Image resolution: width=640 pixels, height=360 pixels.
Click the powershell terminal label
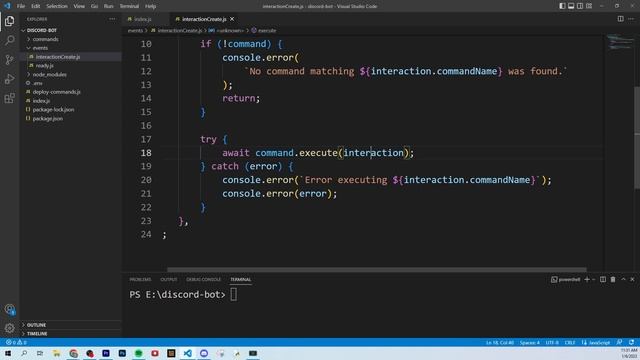tap(565, 280)
